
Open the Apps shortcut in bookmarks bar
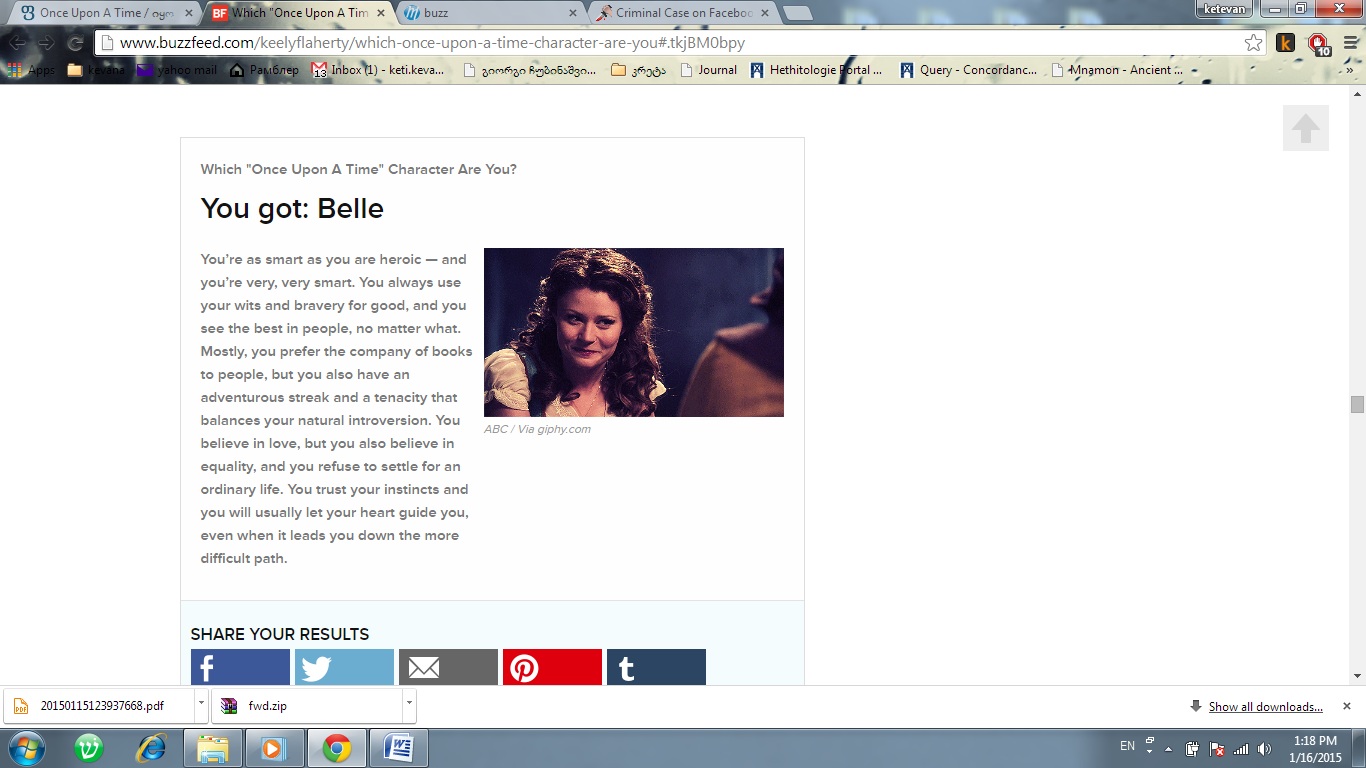point(31,70)
